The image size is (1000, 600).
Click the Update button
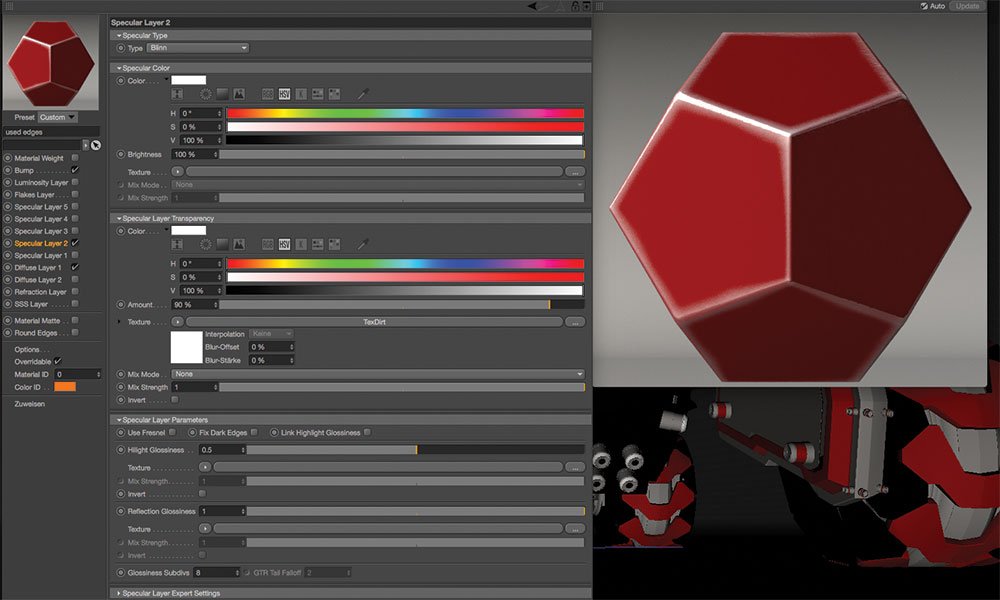click(x=967, y=6)
